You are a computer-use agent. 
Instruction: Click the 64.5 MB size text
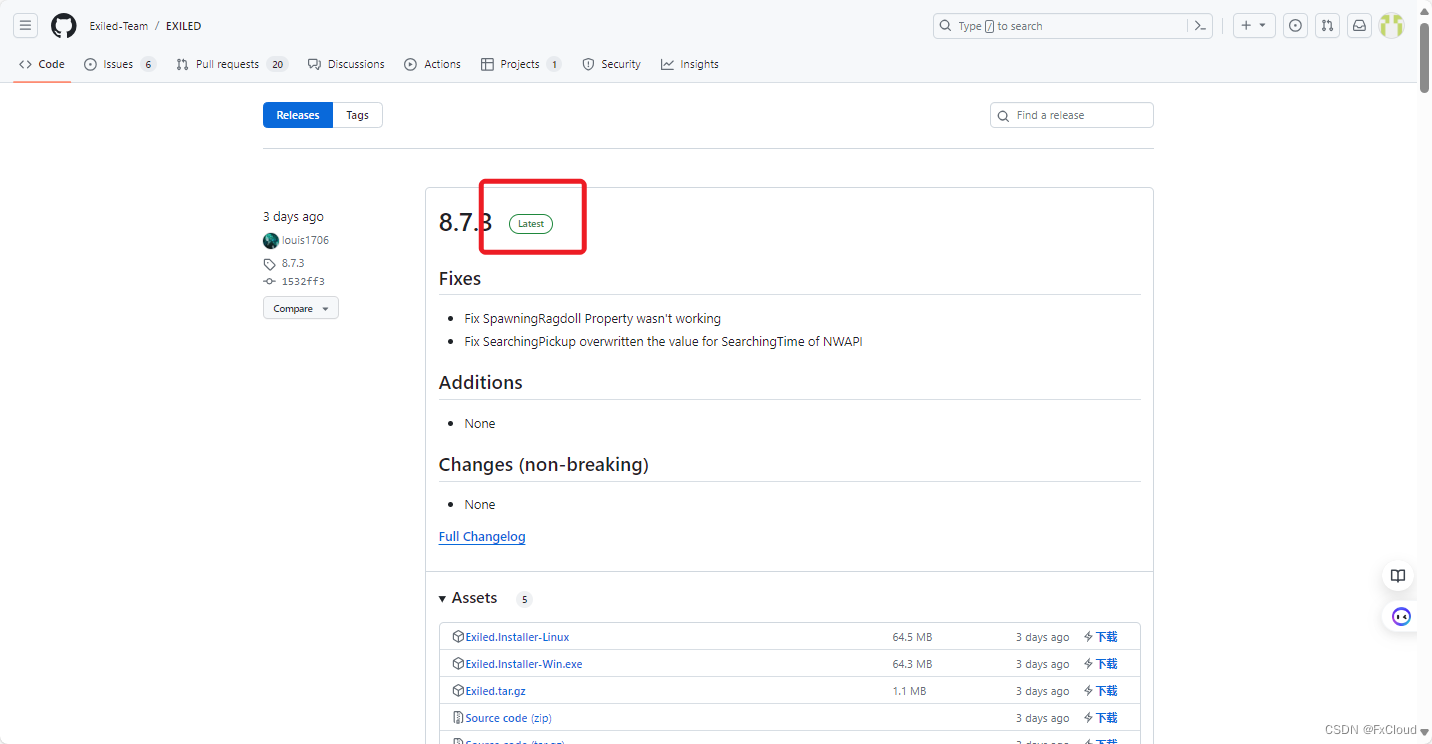tap(912, 637)
